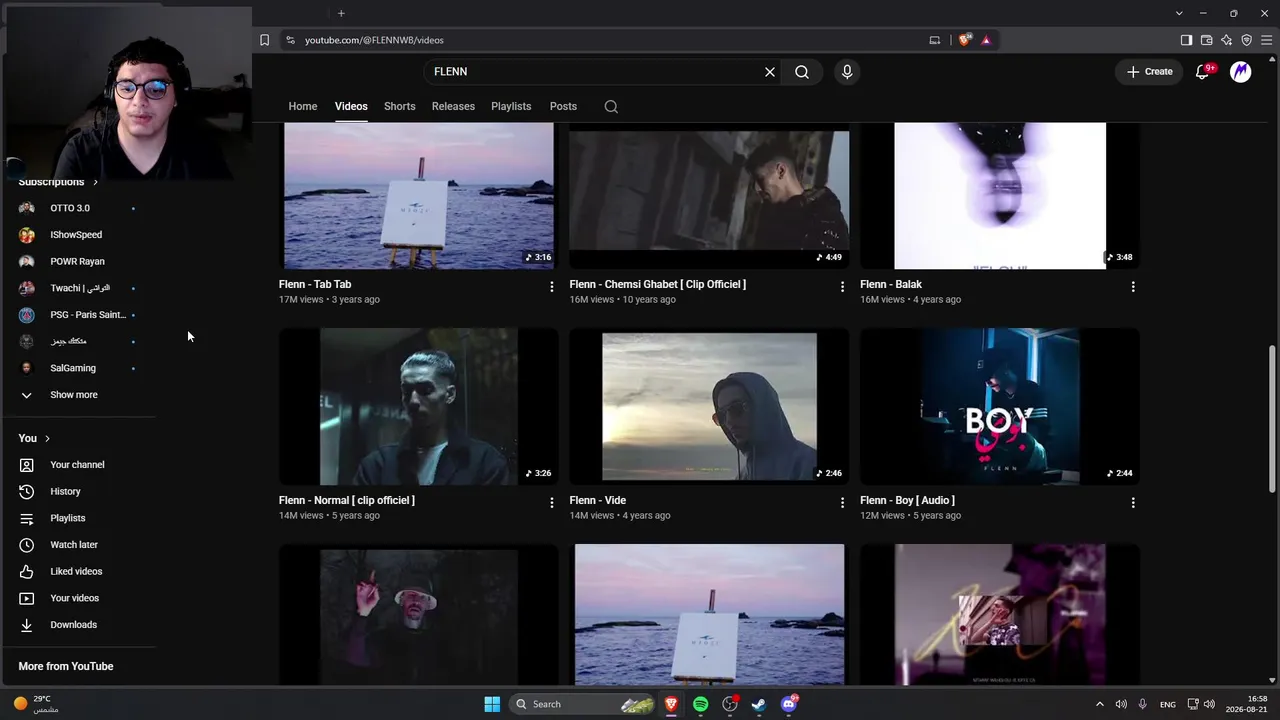Open Steam from the taskbar
This screenshot has height=720, width=1280.
click(759, 704)
